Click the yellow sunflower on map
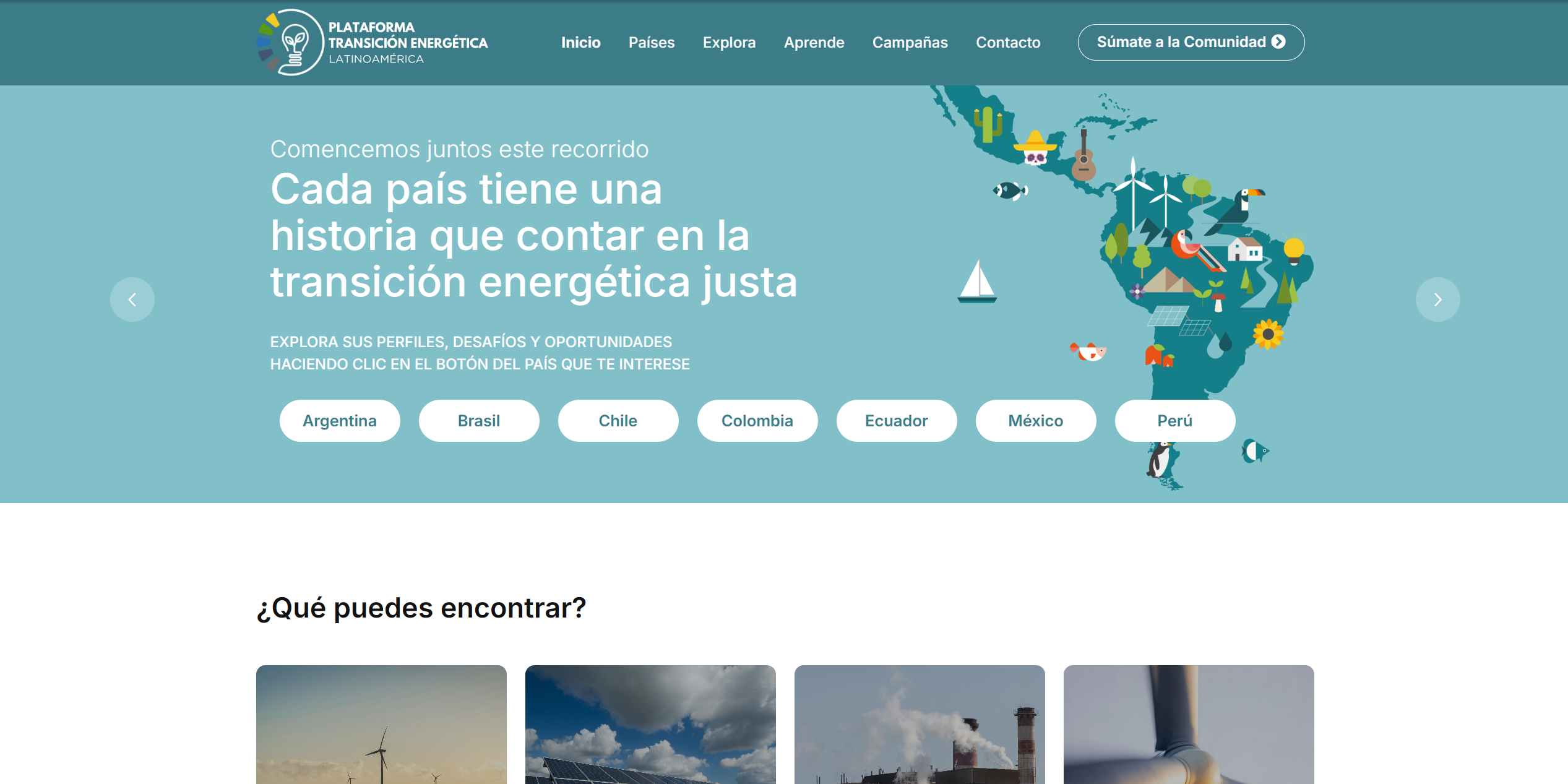 click(x=1268, y=334)
